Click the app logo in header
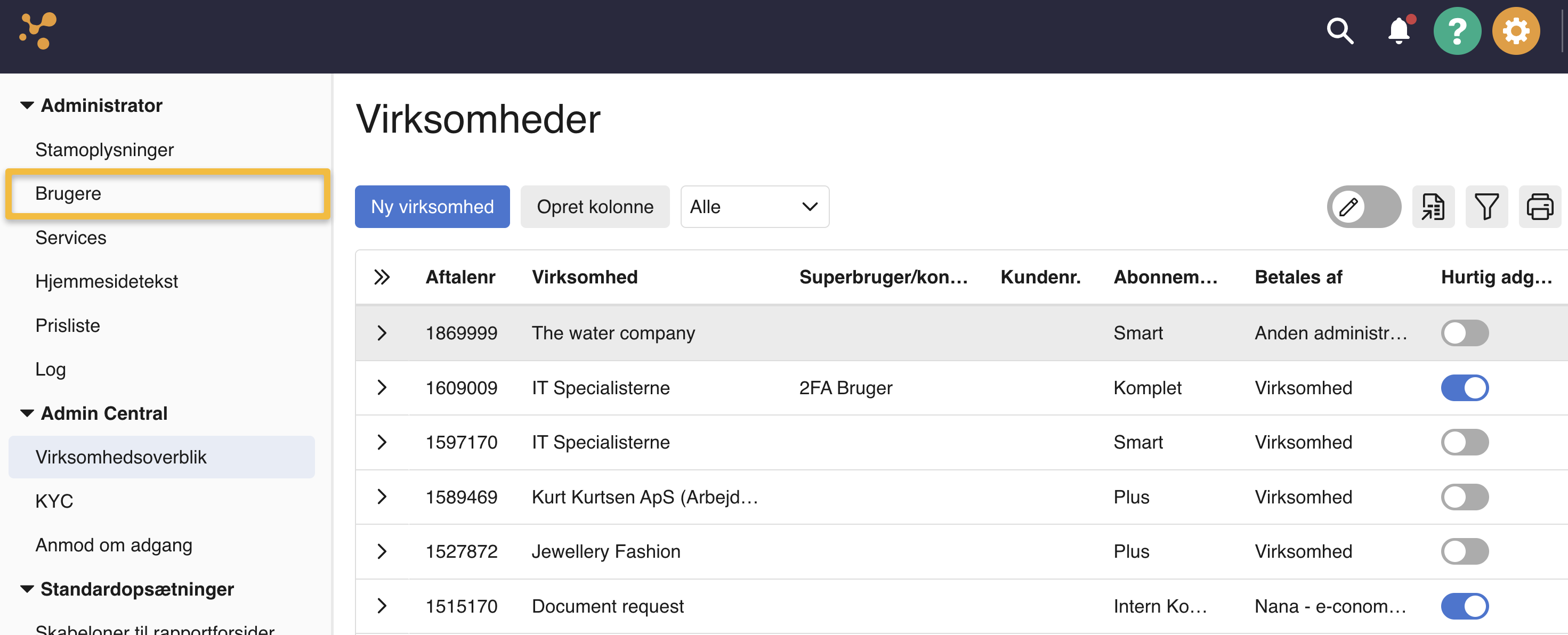Screen dimensions: 1568x635 coord(38,30)
